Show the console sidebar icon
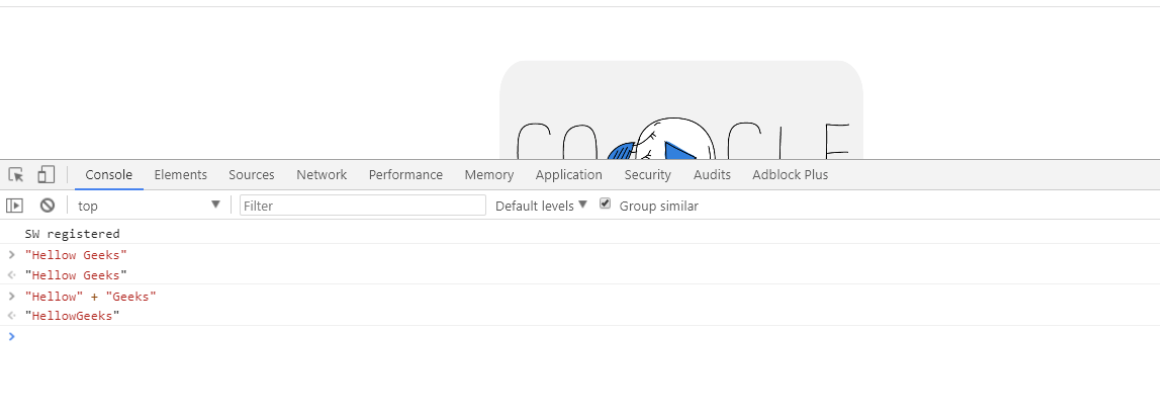Image resolution: width=1160 pixels, height=396 pixels. 15,206
